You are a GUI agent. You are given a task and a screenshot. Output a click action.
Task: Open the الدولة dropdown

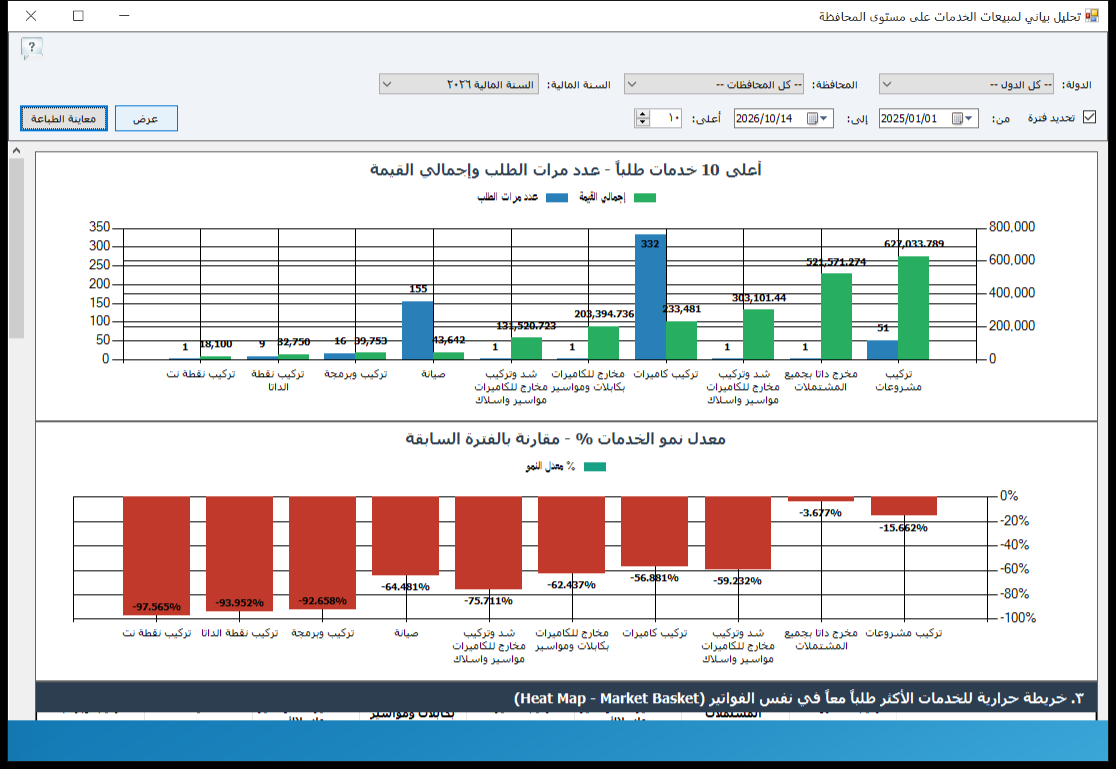[968, 85]
